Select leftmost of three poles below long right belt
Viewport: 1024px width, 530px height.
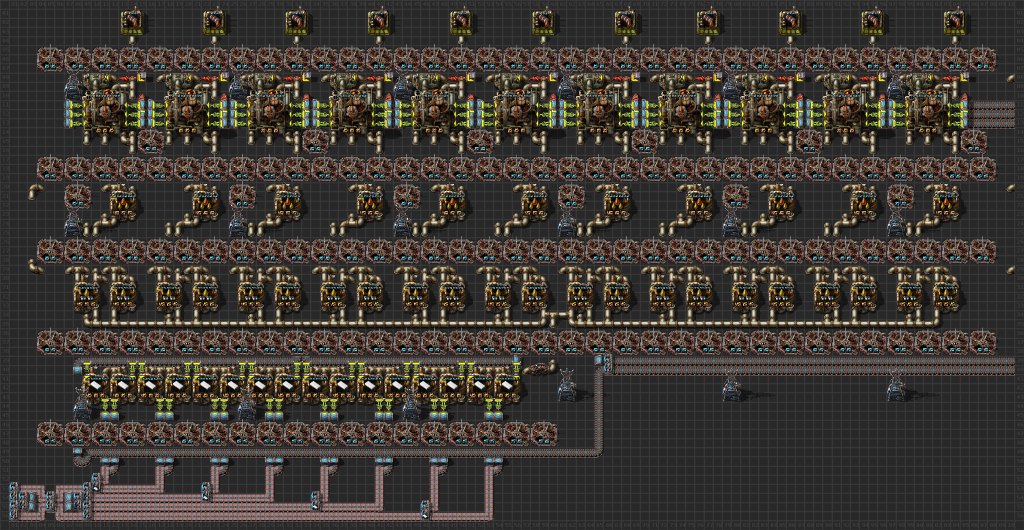pyautogui.click(x=567, y=386)
